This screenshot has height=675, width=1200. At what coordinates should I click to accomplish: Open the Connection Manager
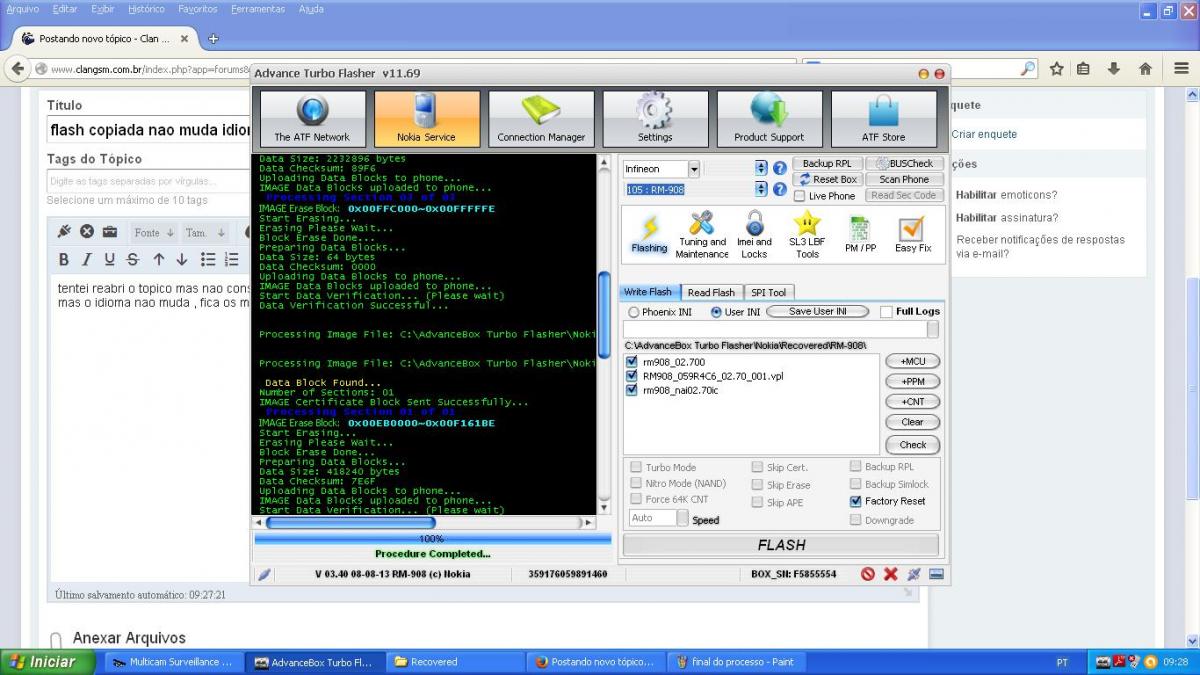[x=541, y=119]
